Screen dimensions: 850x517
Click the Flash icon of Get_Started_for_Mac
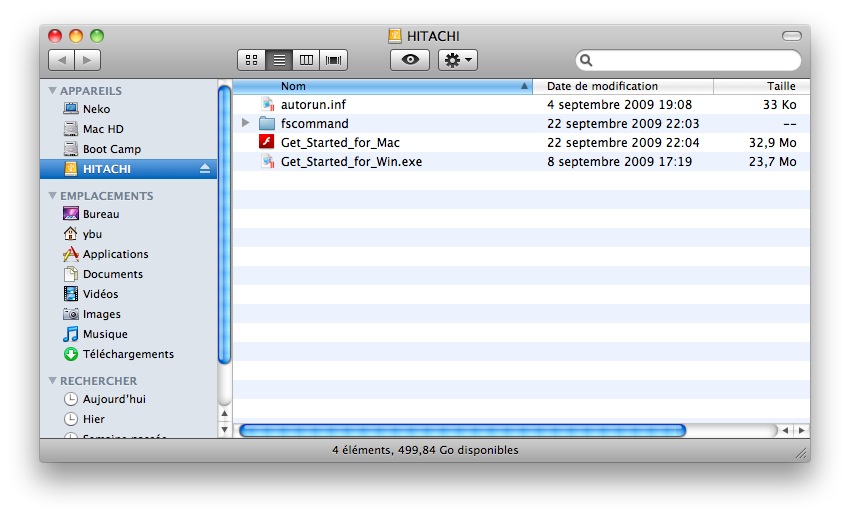[x=266, y=142]
